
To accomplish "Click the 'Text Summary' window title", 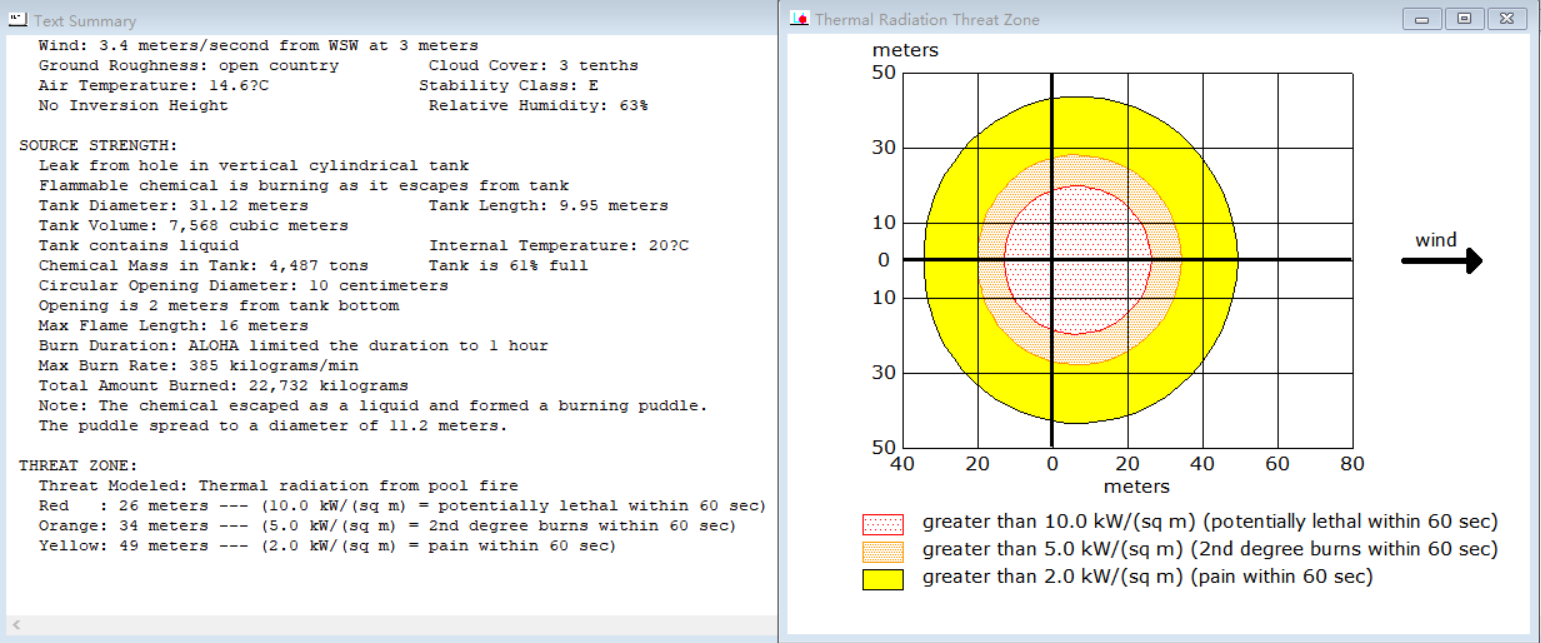I will [x=85, y=21].
